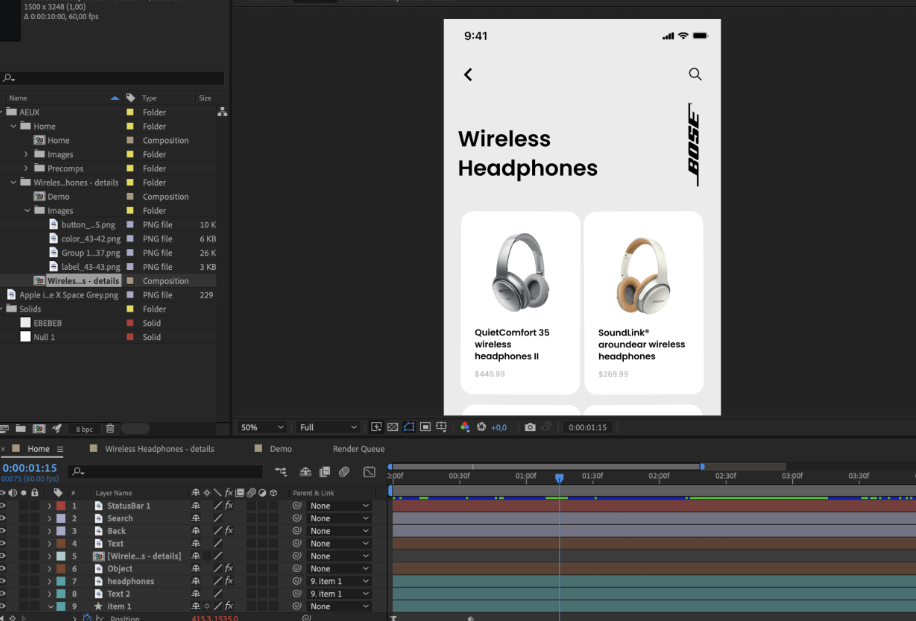This screenshot has height=621, width=916.
Task: Collapse the Wireles..hones - details folder
Action: point(13,182)
